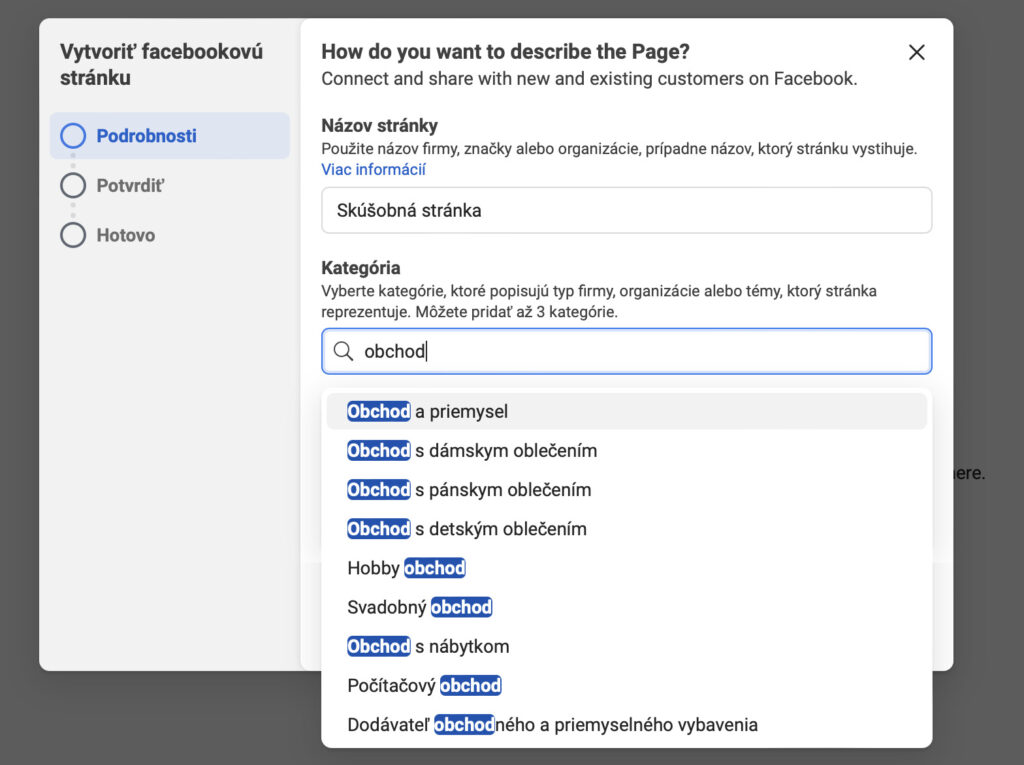Click the Kategória section label
The height and width of the screenshot is (765, 1024).
click(x=360, y=268)
